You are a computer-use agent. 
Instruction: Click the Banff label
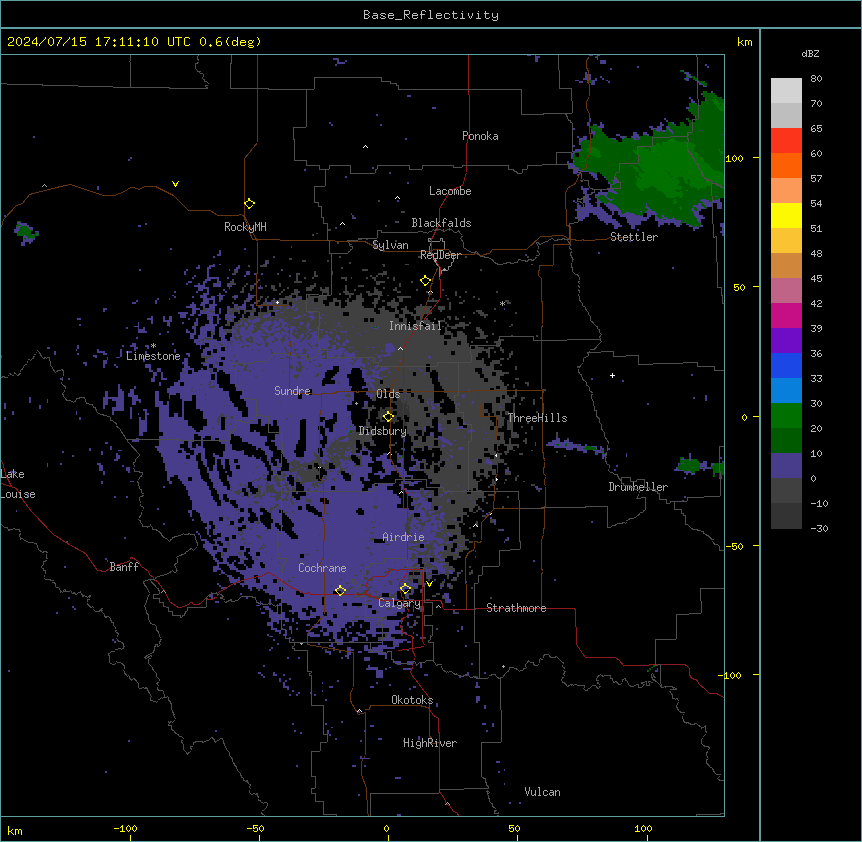pos(124,567)
